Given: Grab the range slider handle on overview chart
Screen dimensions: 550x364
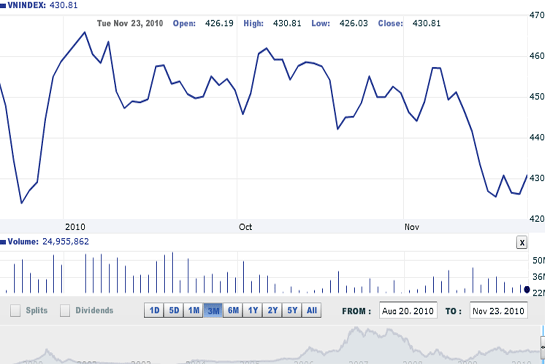Looking at the screenshot, I should tap(542, 347).
